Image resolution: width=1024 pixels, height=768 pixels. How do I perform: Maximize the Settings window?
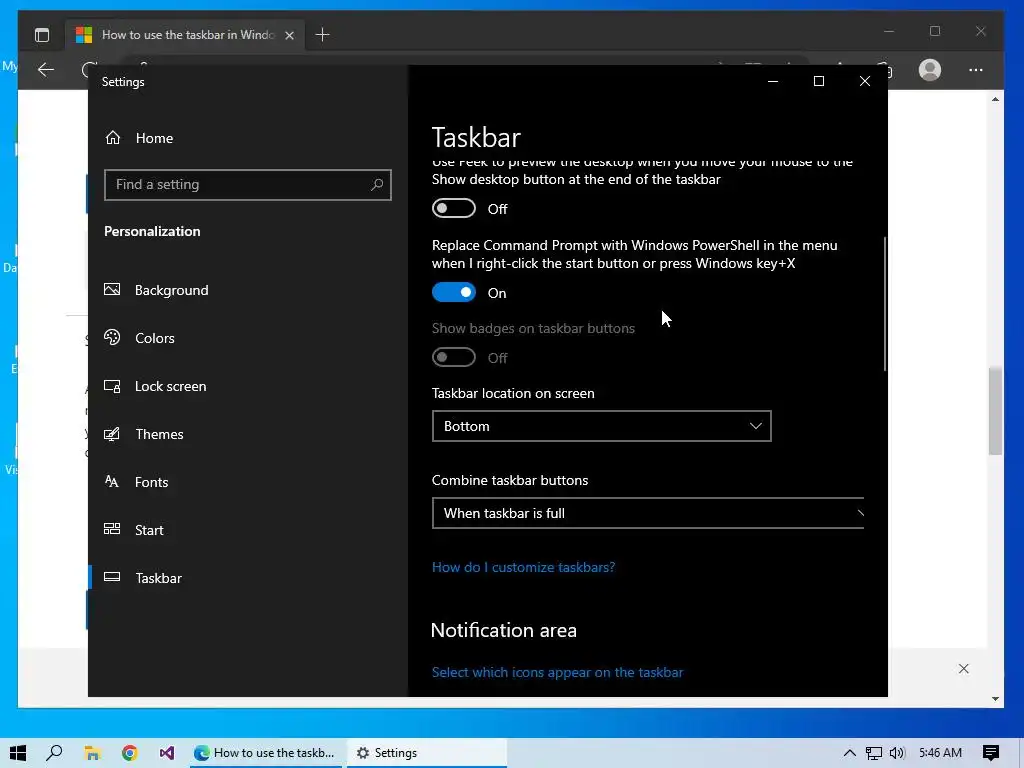818,81
